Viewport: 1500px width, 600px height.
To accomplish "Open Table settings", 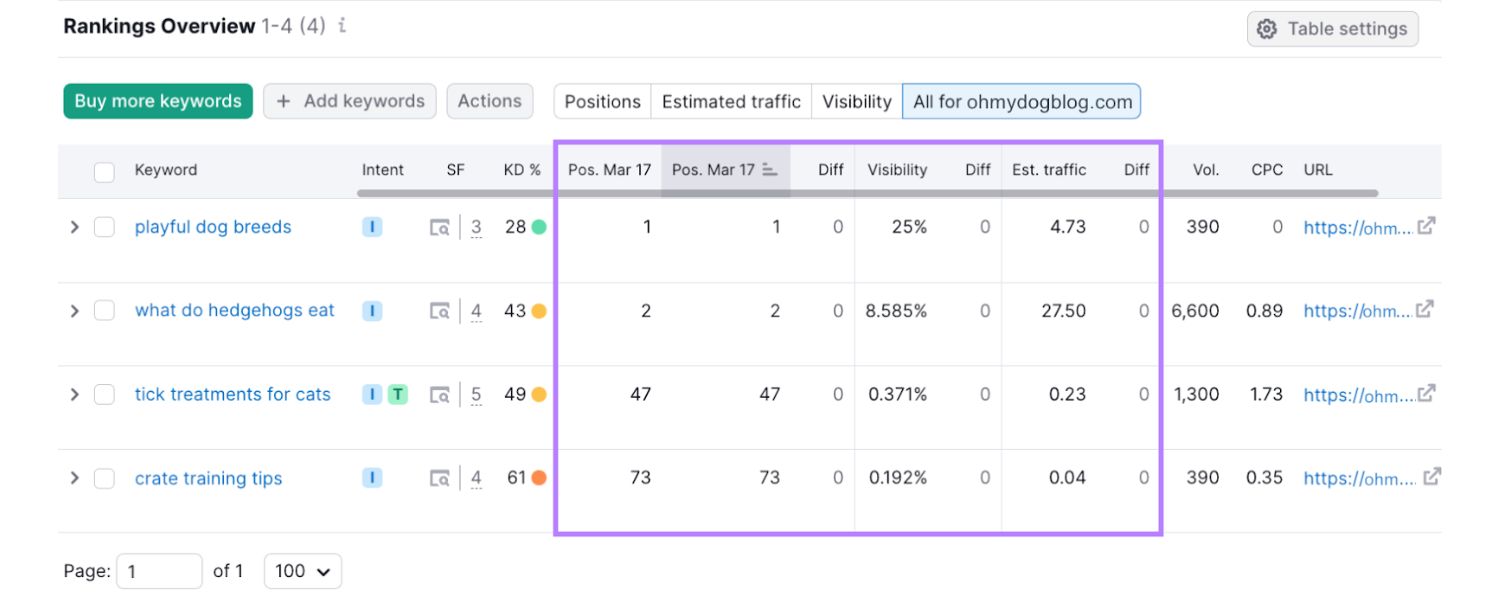I will tap(1332, 29).
